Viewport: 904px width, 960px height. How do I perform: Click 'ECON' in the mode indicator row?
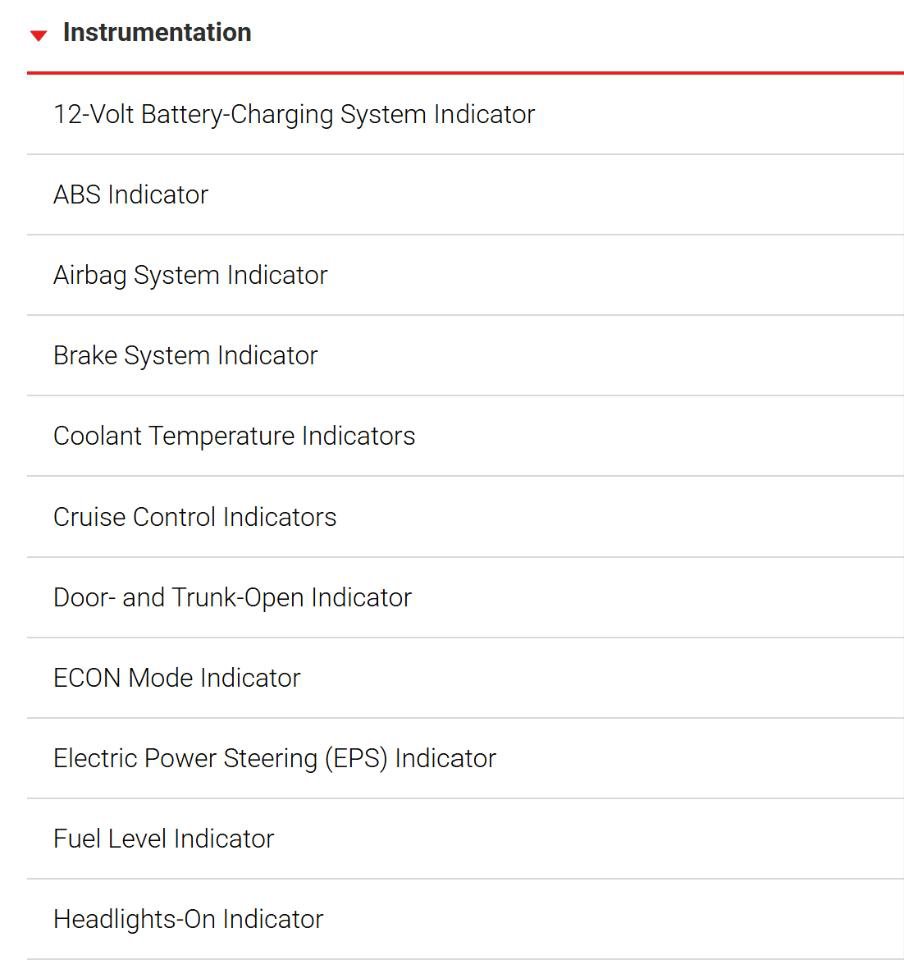(87, 678)
